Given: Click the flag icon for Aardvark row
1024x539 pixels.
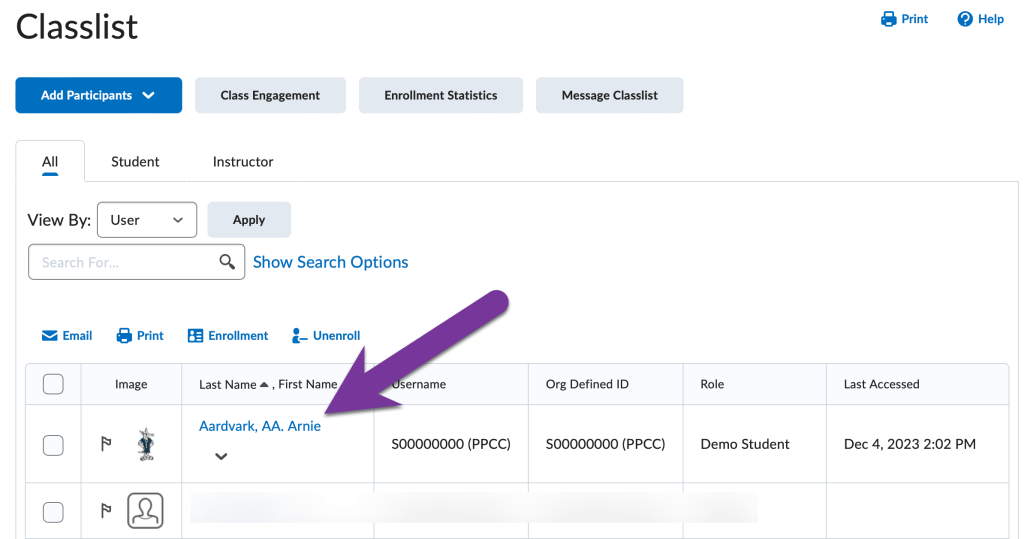Looking at the screenshot, I should coord(107,444).
